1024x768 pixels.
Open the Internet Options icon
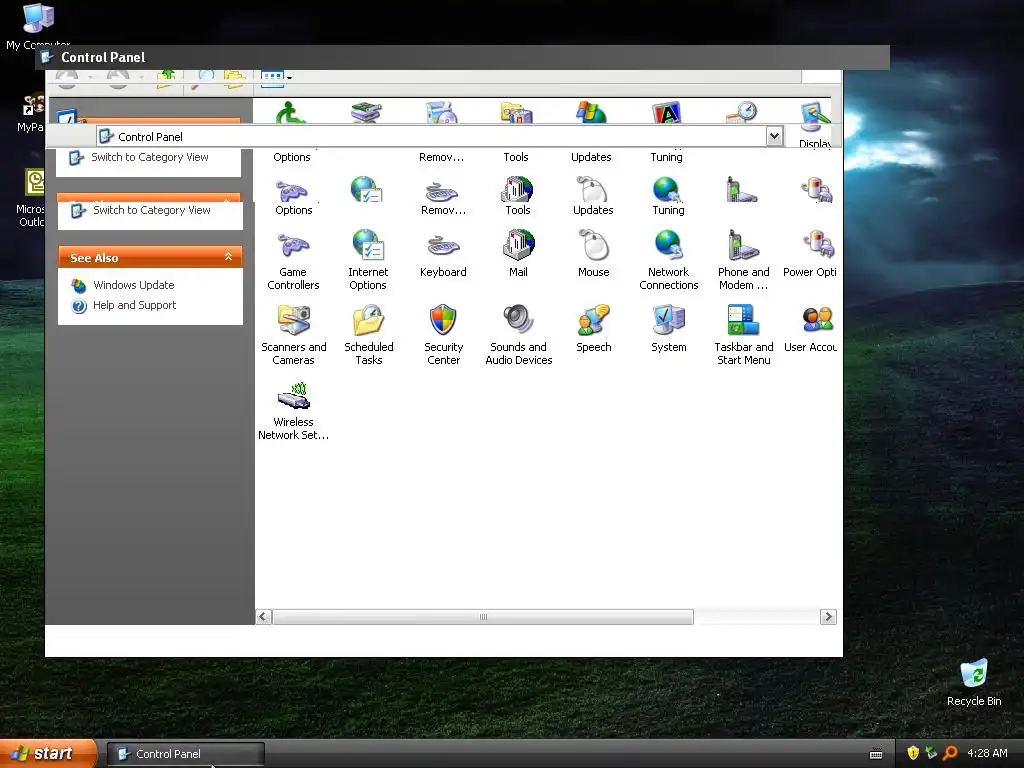click(368, 261)
